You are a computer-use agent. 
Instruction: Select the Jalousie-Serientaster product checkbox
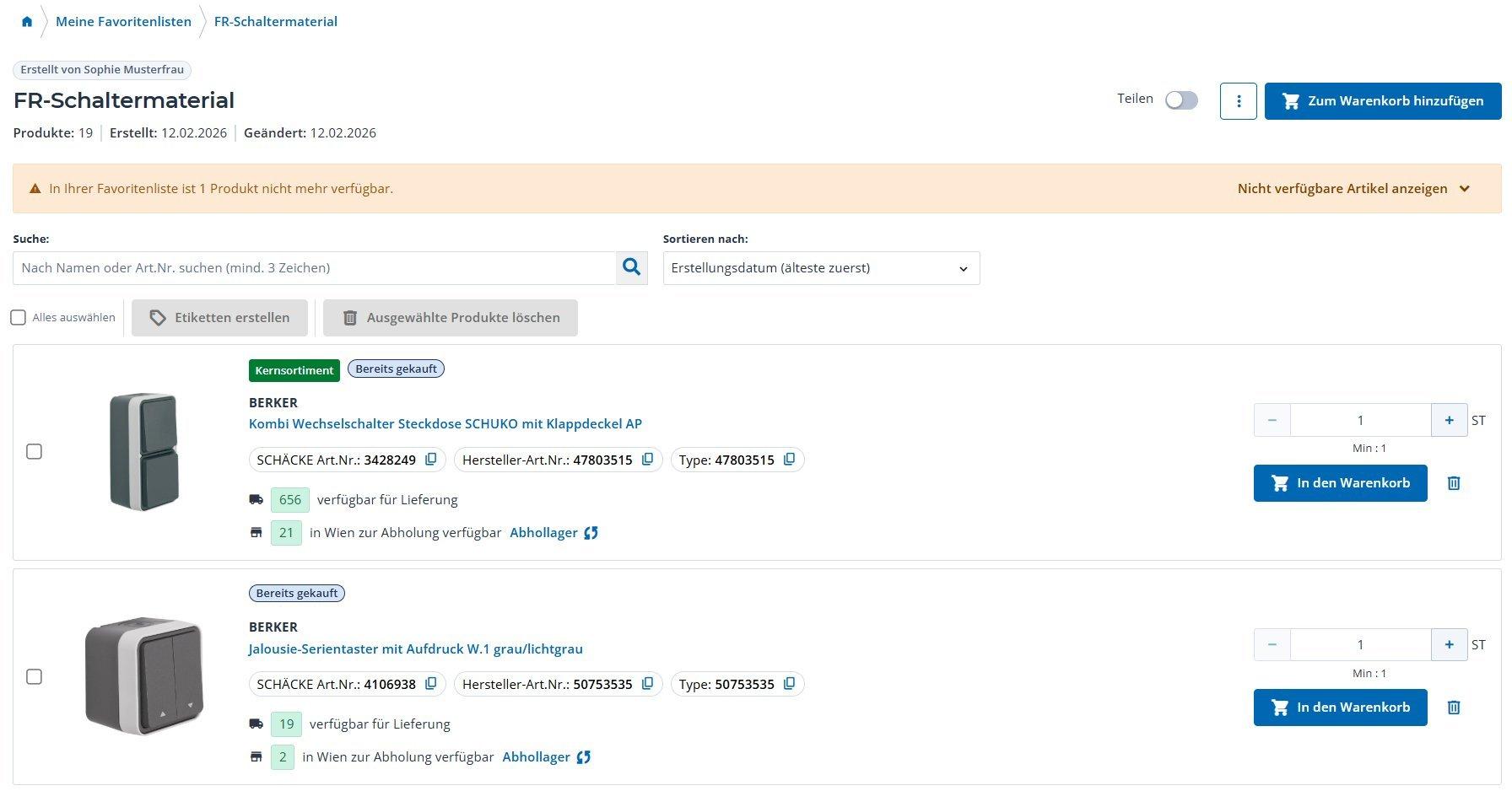(x=35, y=676)
